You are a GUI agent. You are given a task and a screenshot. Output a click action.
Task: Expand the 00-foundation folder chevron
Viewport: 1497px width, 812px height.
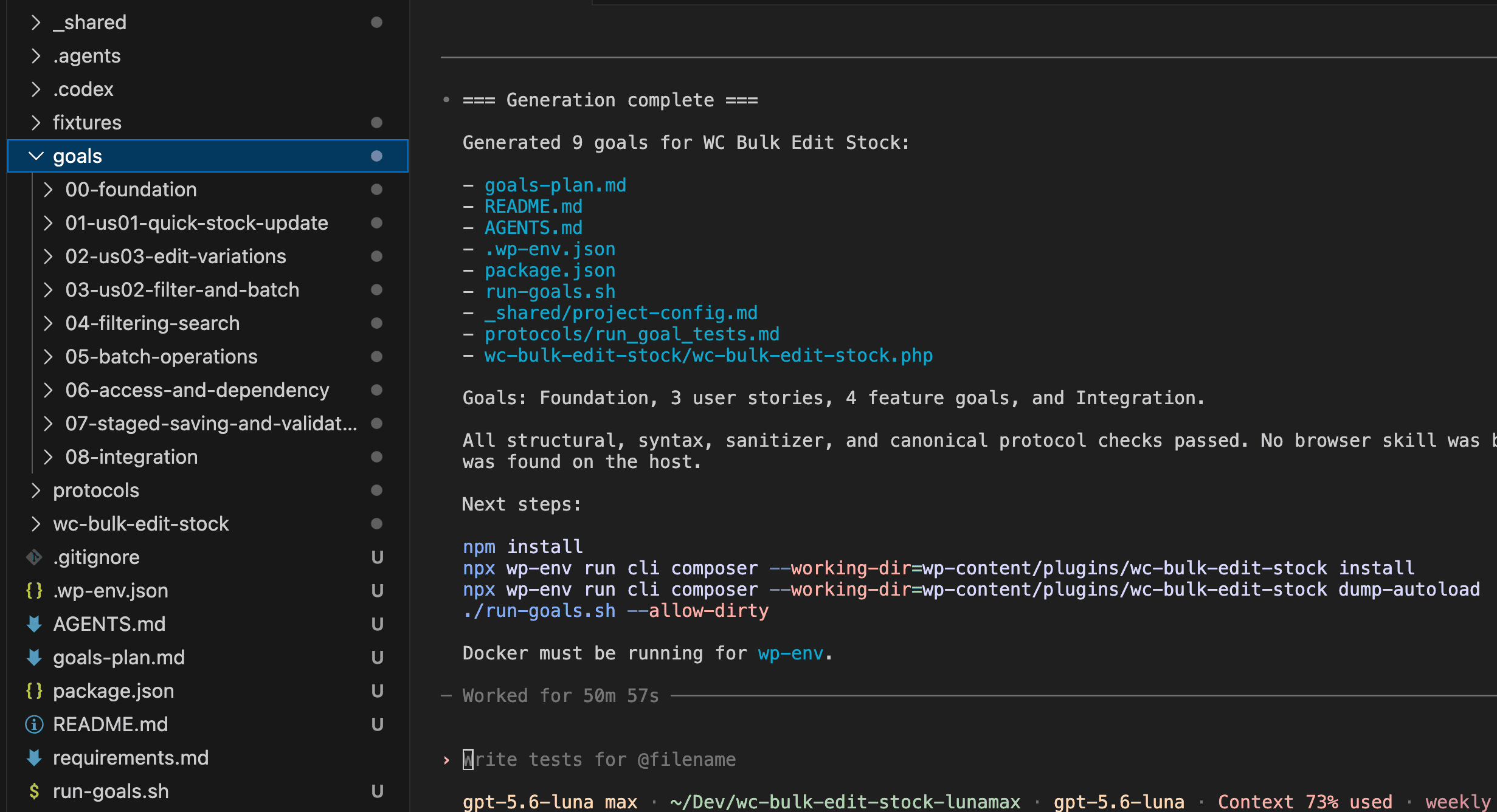tap(49, 190)
